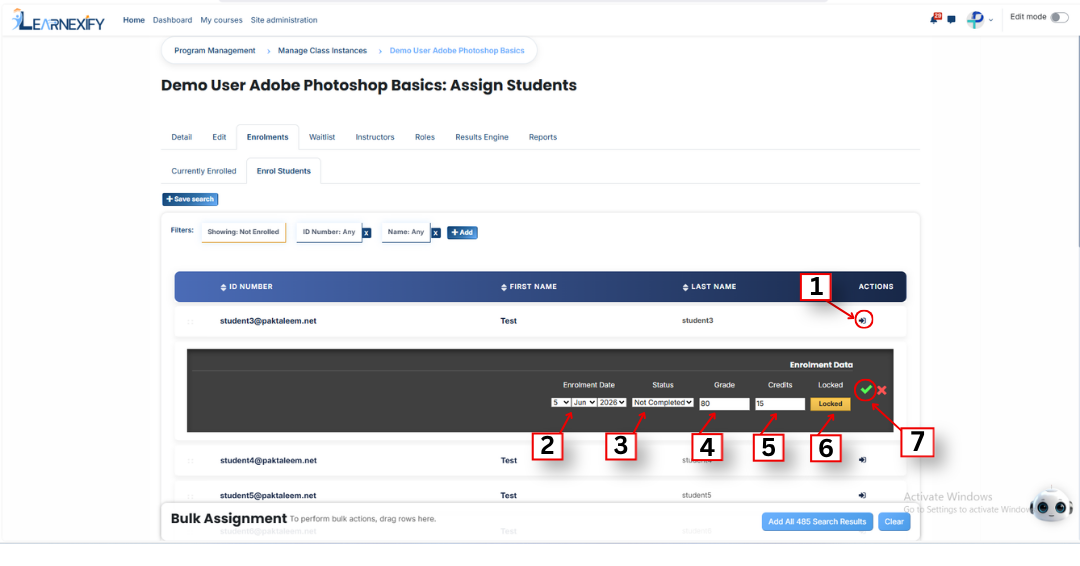1080x566 pixels.
Task: Switch to the Roles tab
Action: (424, 137)
